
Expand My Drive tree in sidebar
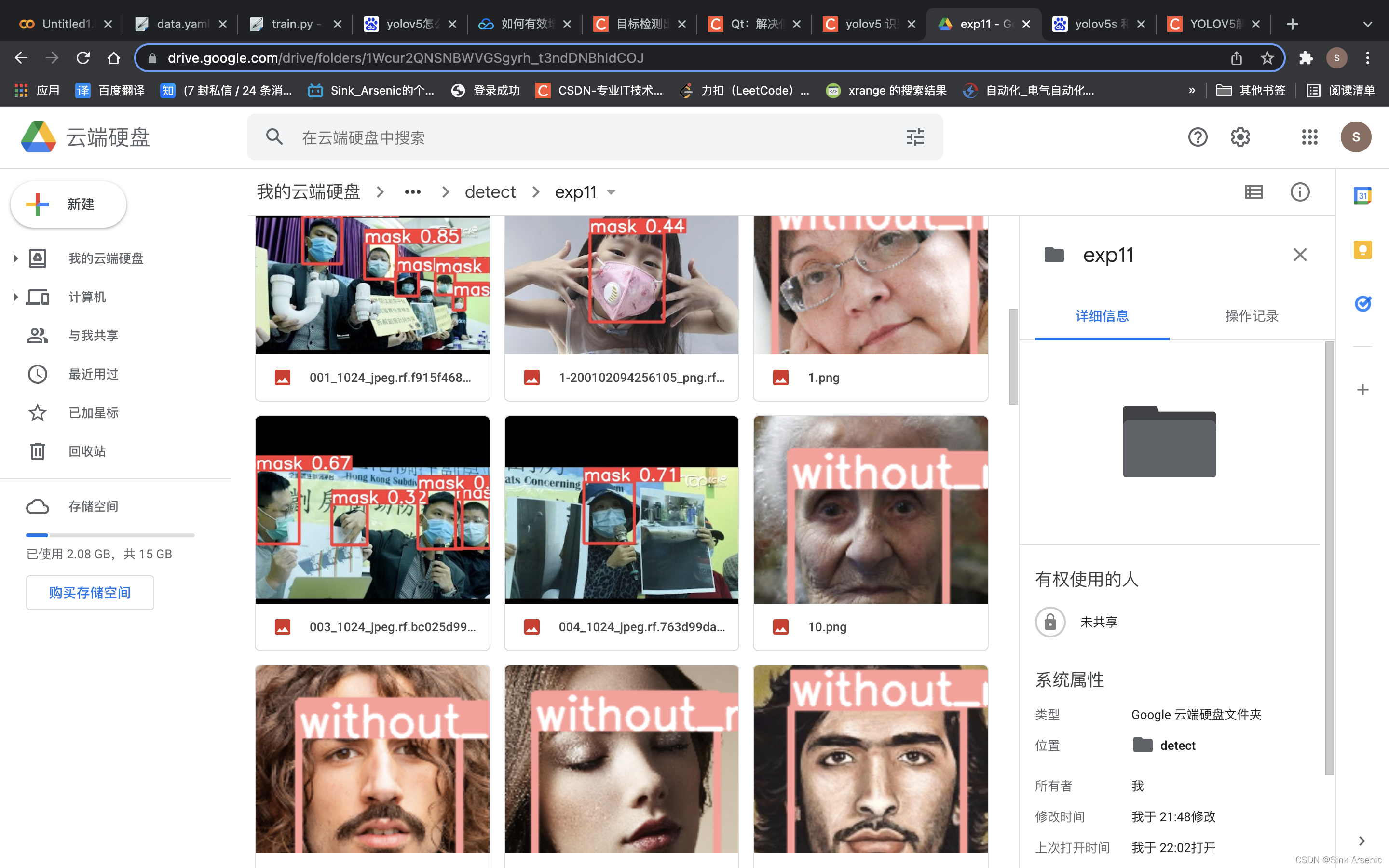point(15,258)
